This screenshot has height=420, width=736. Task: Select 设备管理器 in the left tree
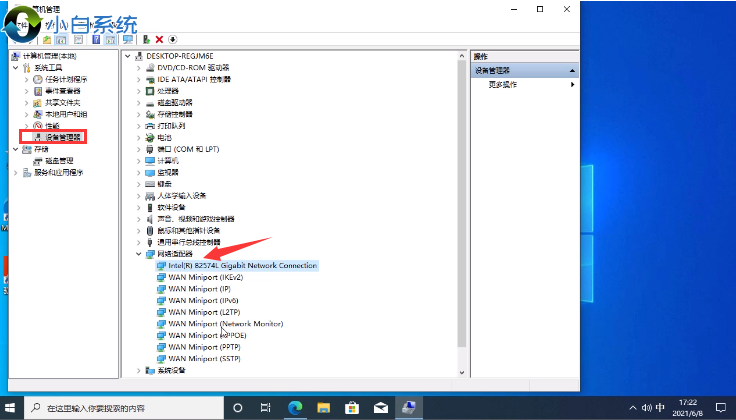click(x=62, y=137)
